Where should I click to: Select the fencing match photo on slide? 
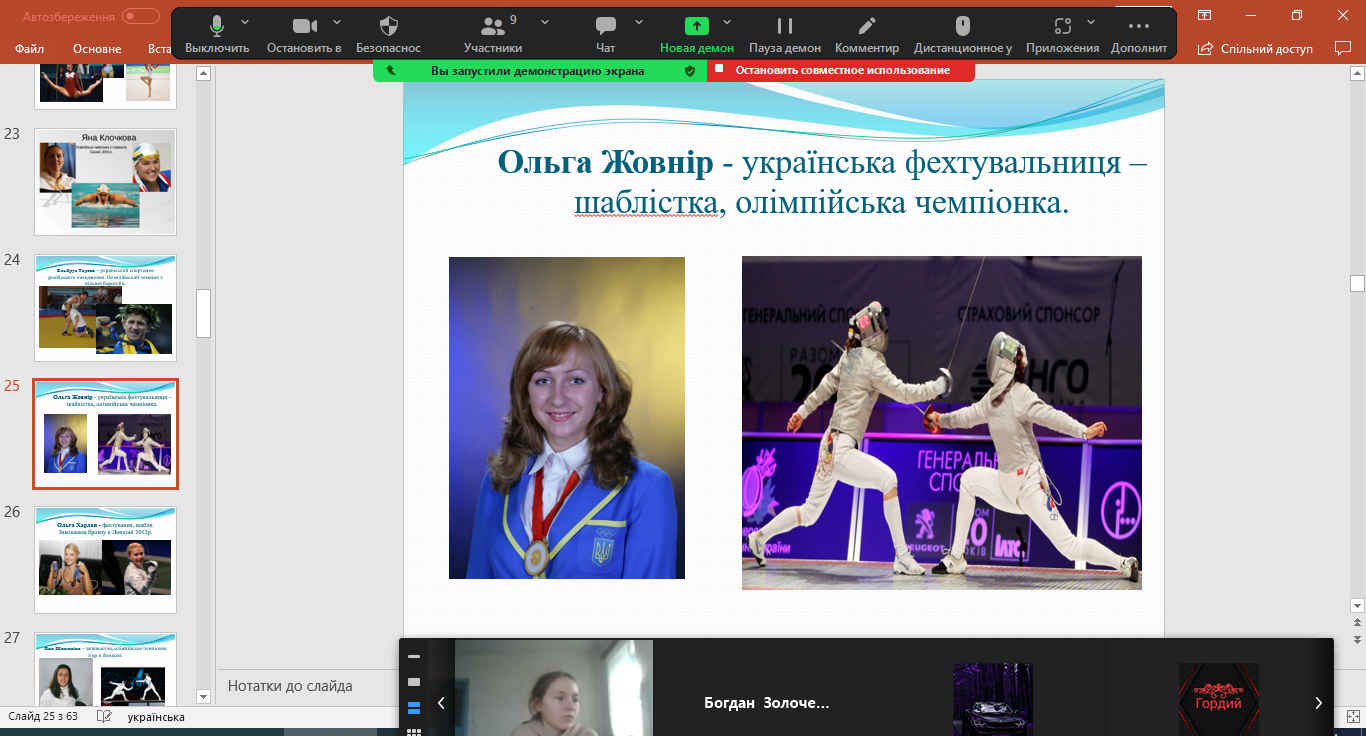[x=942, y=423]
